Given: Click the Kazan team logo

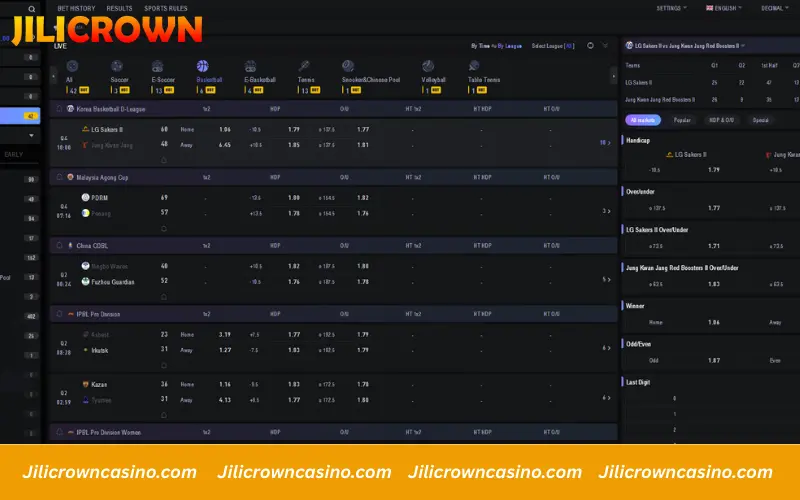Looking at the screenshot, I should (85, 384).
